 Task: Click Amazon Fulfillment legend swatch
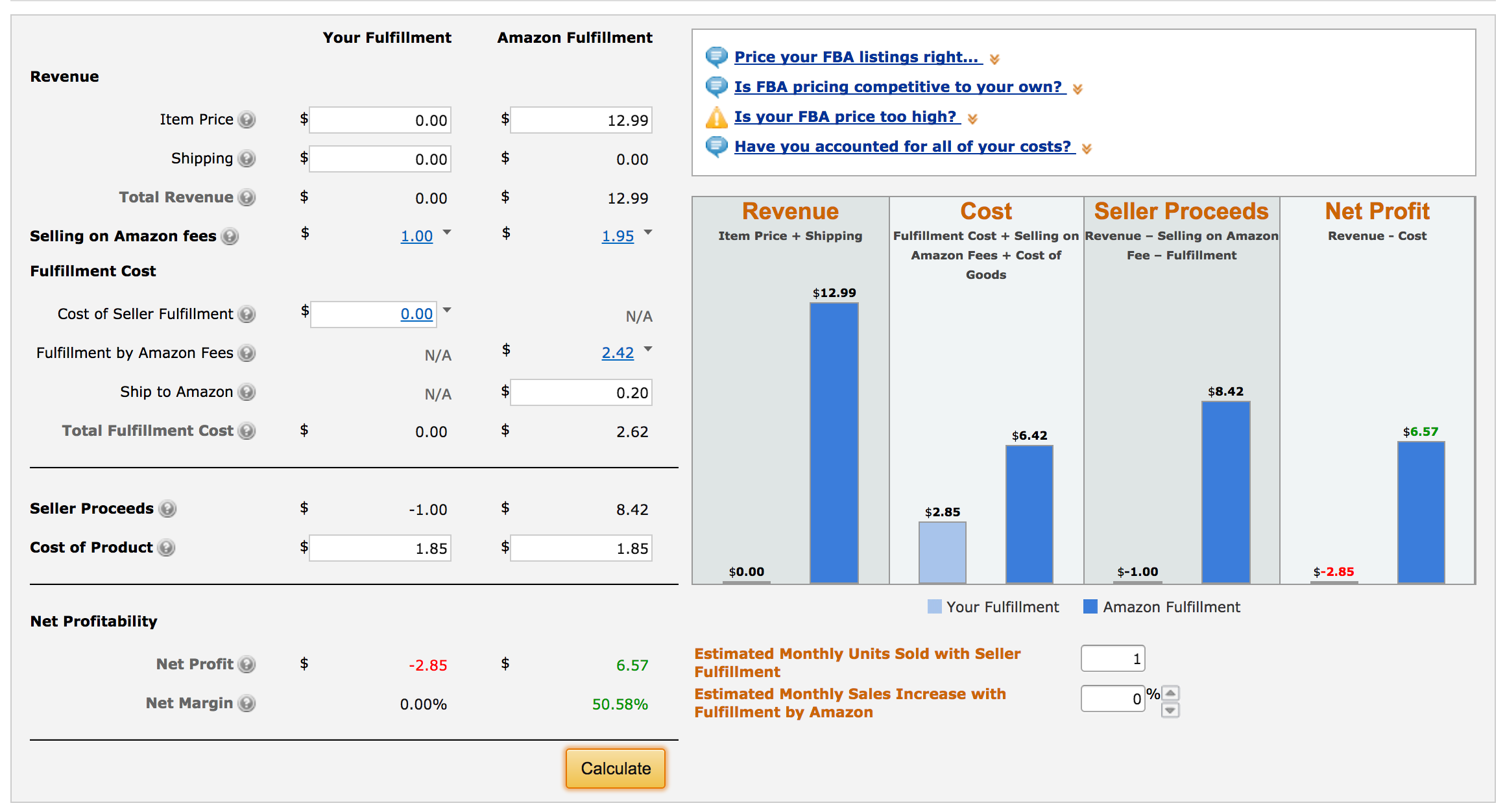pyautogui.click(x=1090, y=606)
